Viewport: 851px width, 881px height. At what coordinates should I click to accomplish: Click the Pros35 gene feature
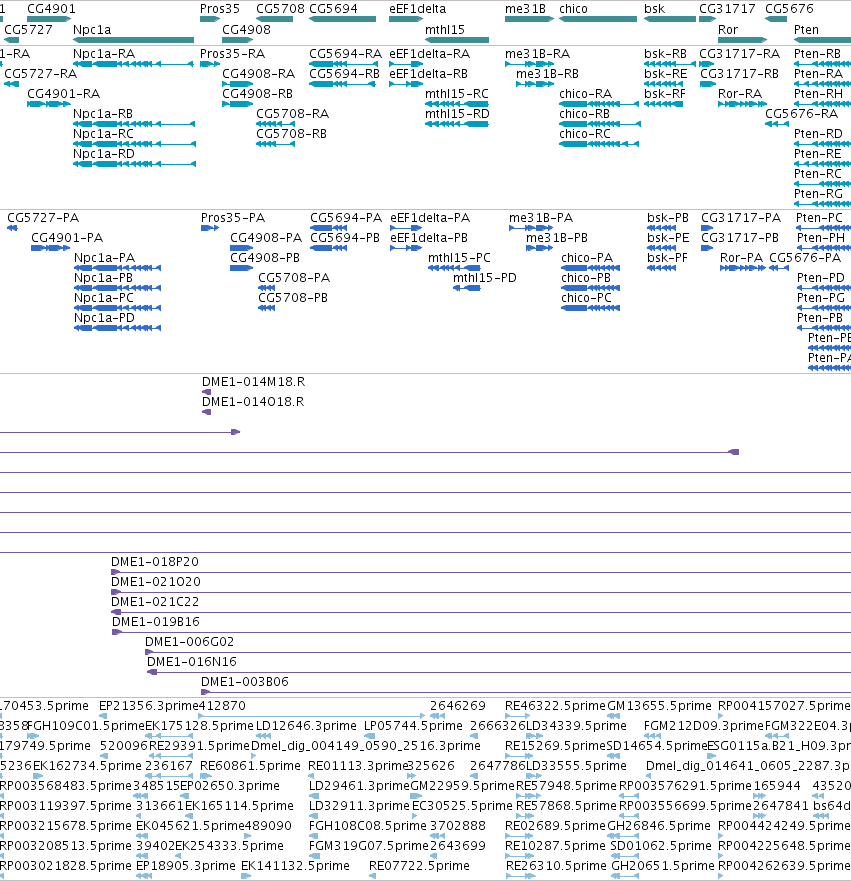(x=210, y=19)
